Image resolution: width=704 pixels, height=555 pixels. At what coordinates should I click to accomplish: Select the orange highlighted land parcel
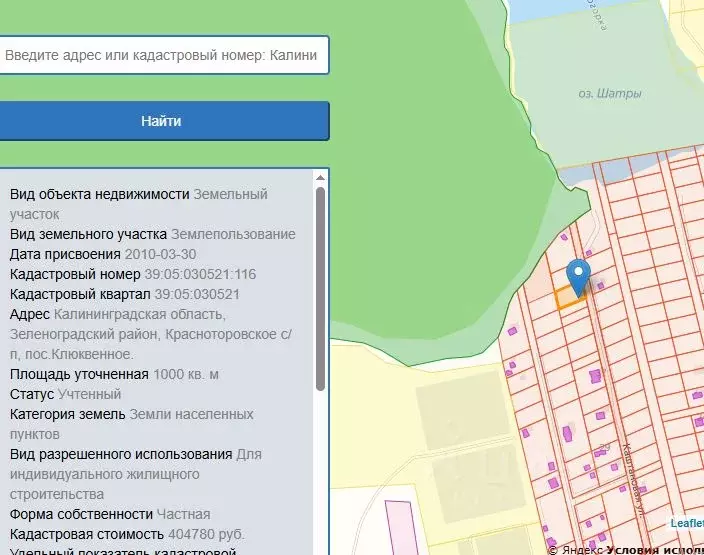click(569, 298)
